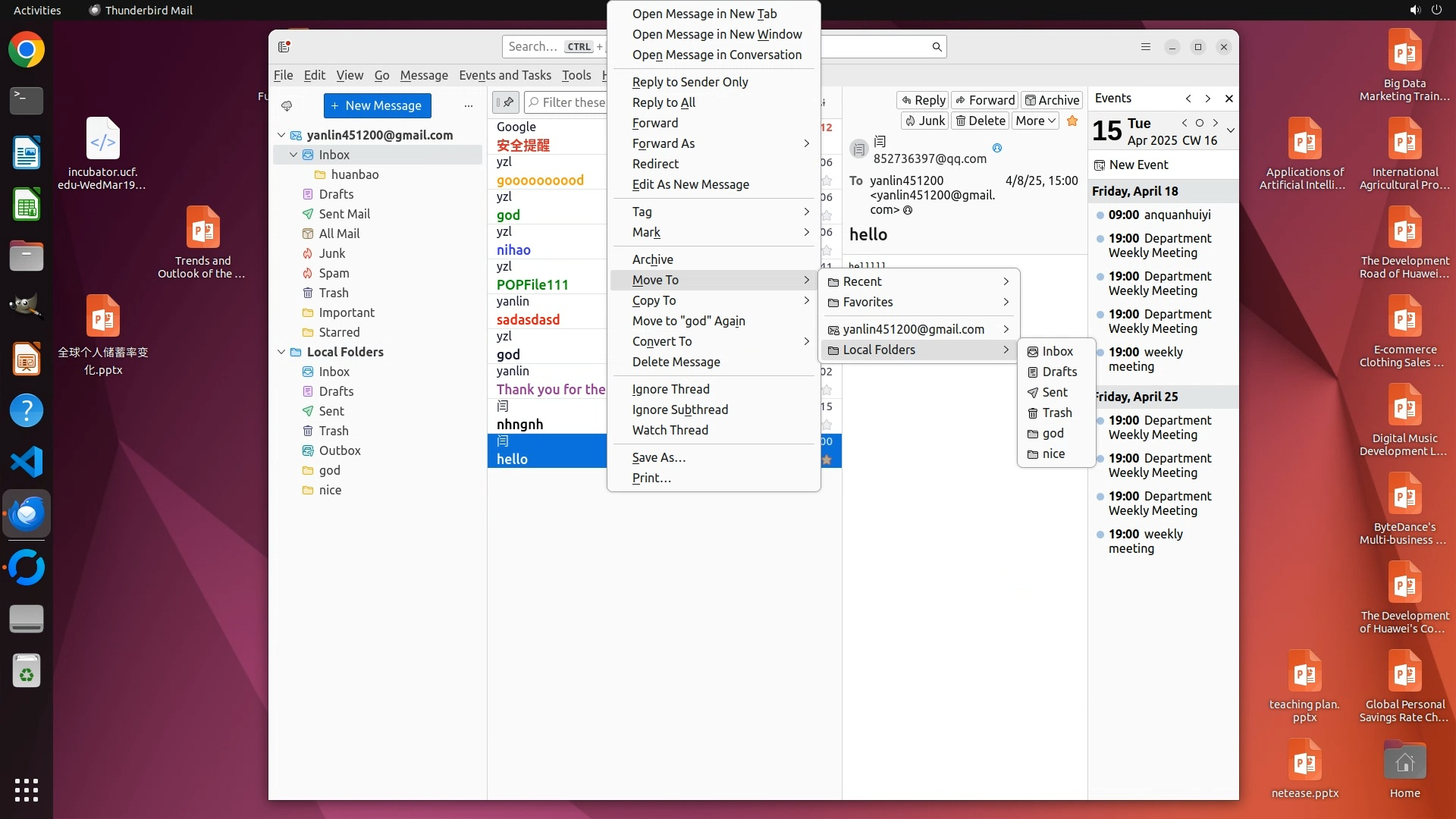Select god folder in Move To submenu

point(1053,433)
